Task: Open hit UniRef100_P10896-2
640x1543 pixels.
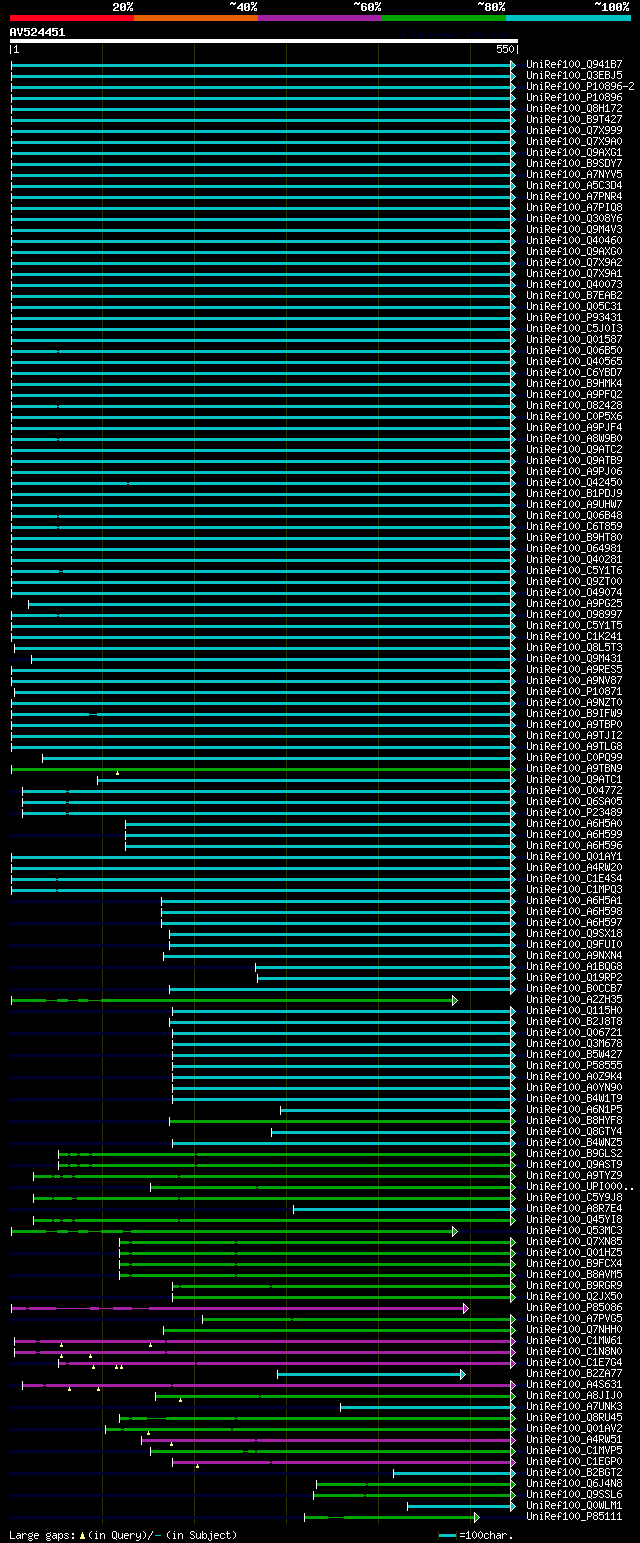Action: pos(580,86)
